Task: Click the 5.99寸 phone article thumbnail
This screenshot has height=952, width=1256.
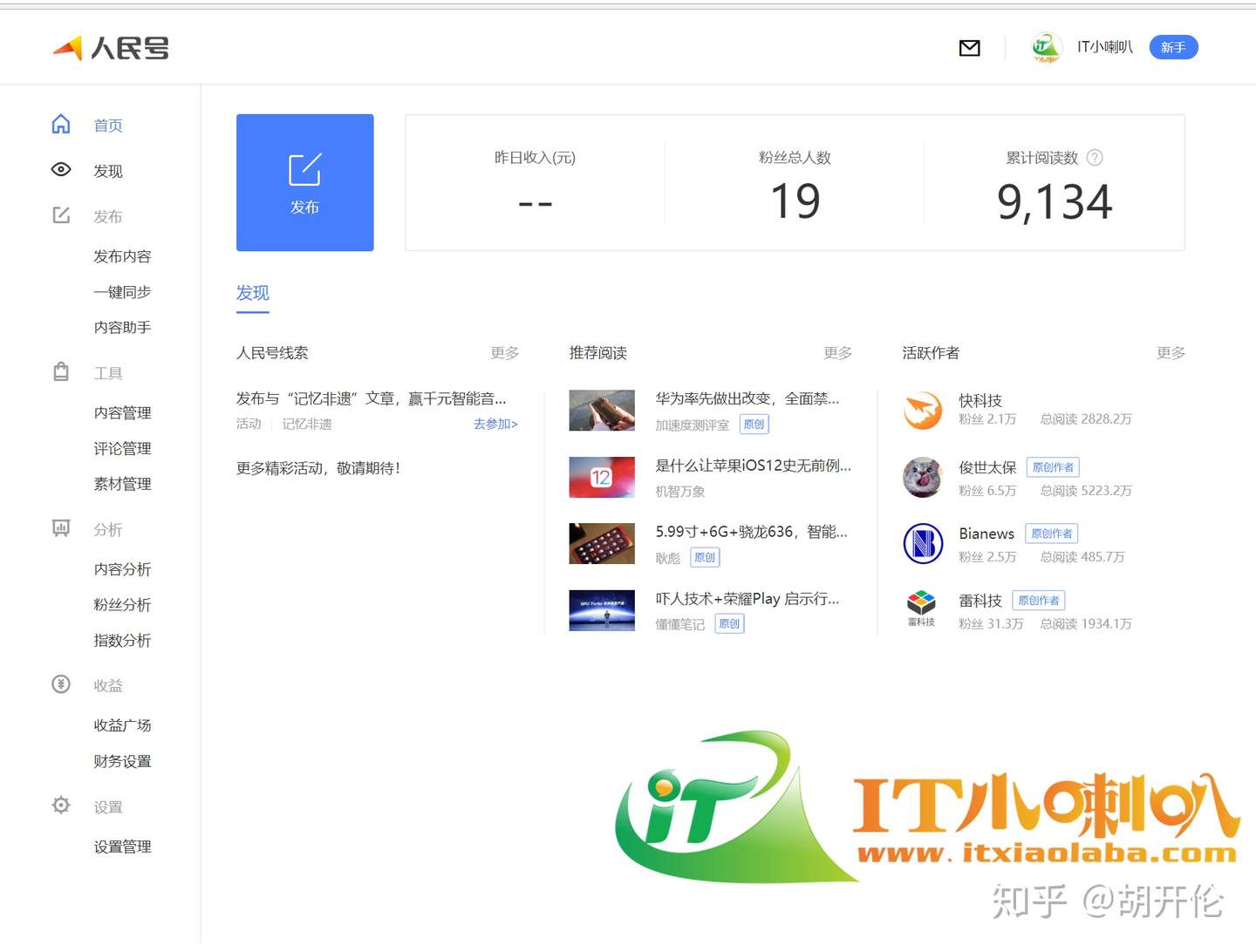Action: click(602, 544)
